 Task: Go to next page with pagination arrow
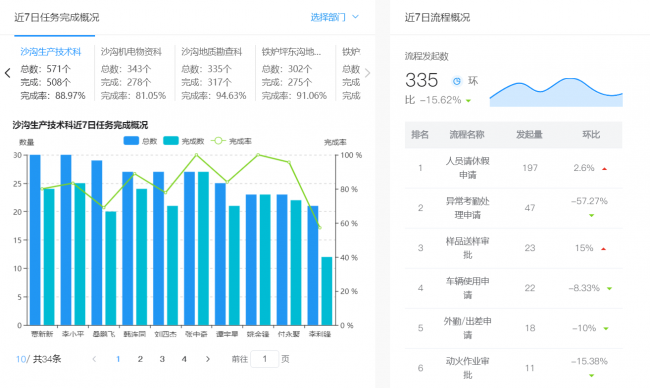click(208, 359)
